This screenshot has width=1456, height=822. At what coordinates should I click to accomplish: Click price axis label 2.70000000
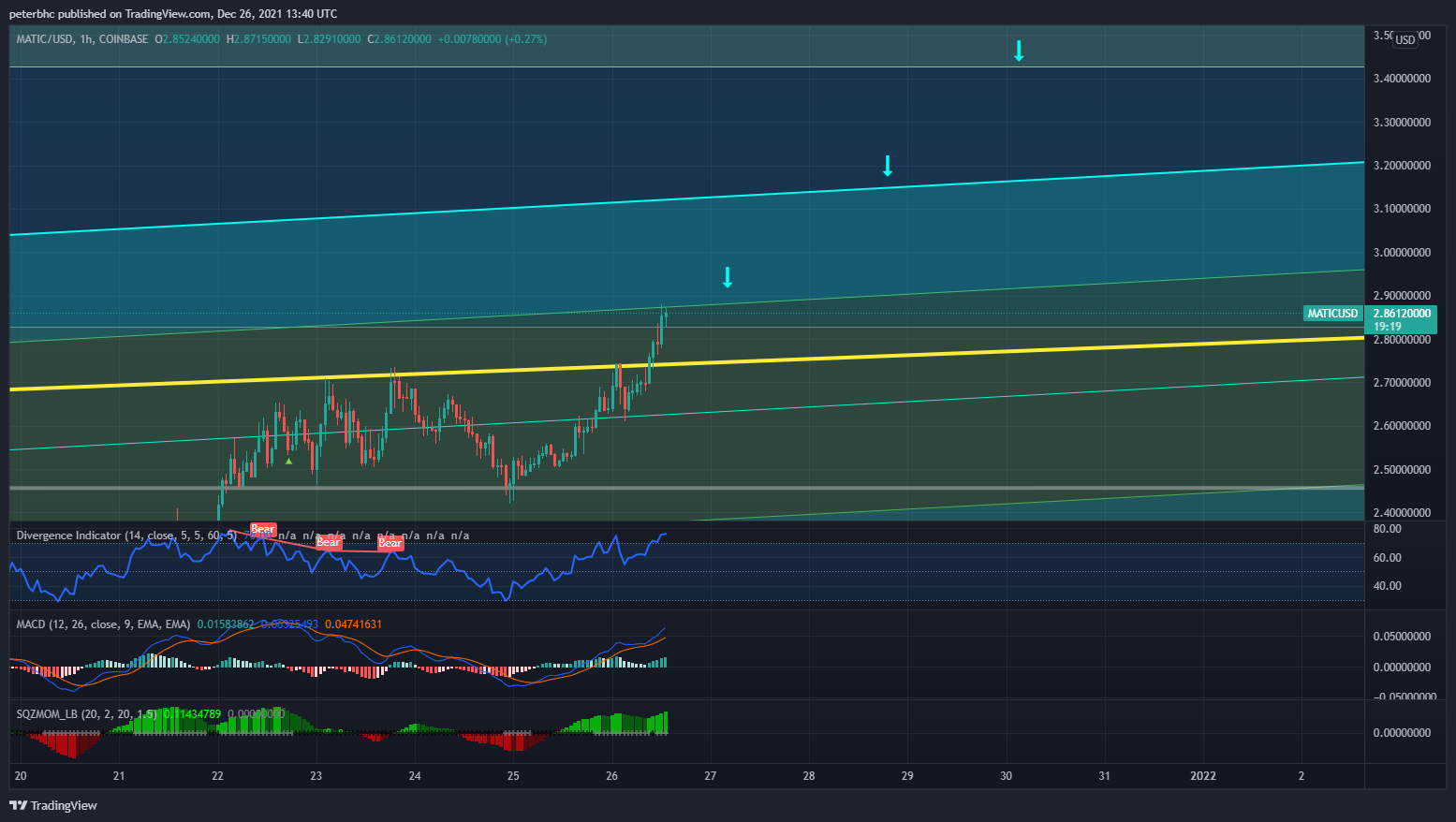(1402, 383)
